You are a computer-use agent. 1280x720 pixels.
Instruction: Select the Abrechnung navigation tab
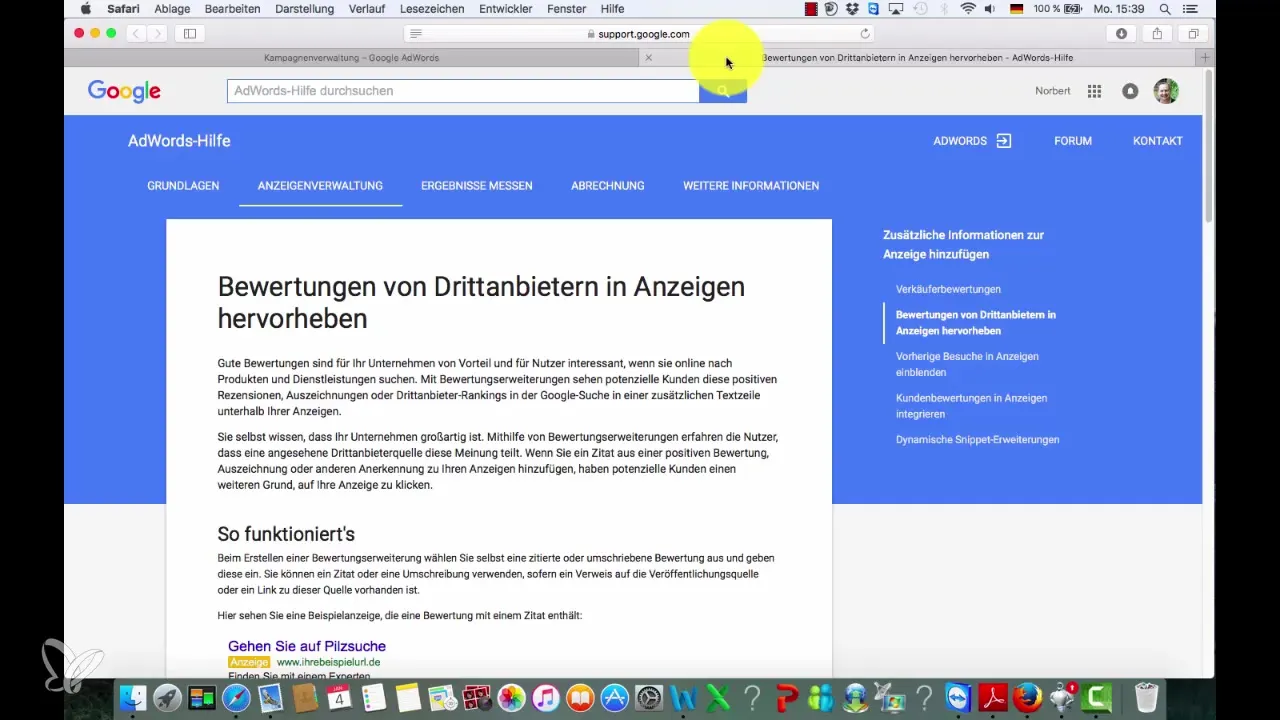(608, 186)
